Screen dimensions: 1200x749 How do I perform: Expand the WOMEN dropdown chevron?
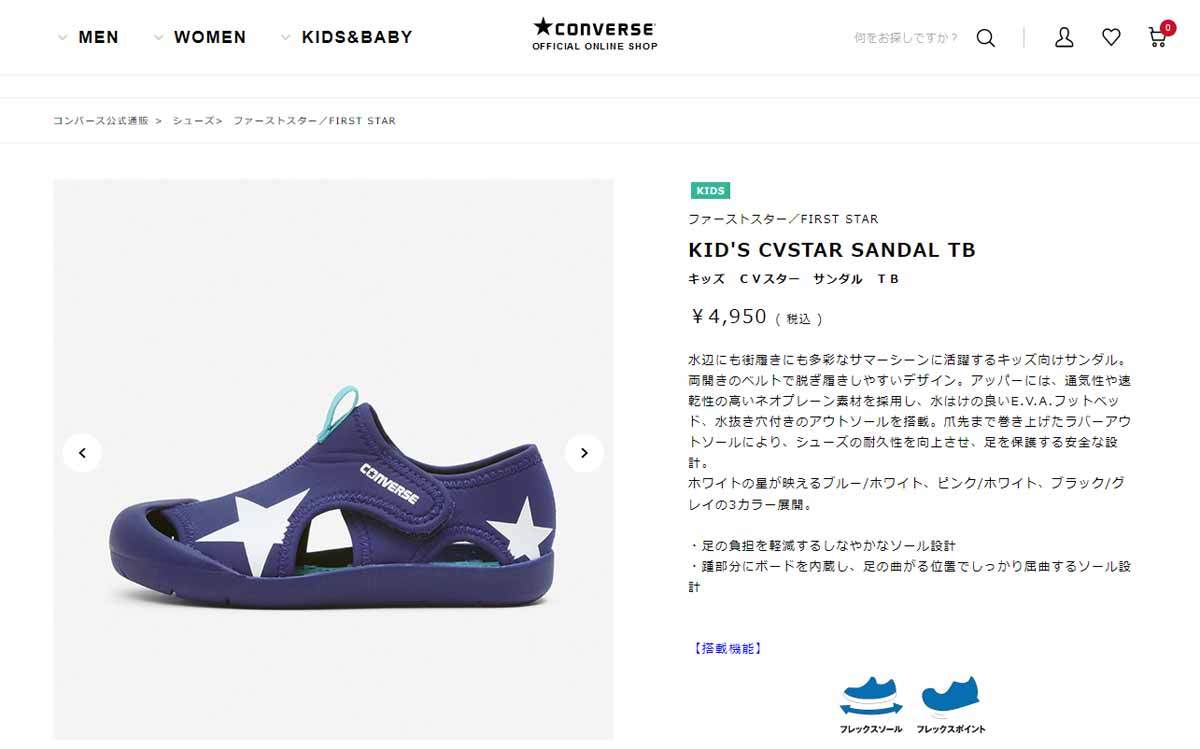pyautogui.click(x=158, y=38)
